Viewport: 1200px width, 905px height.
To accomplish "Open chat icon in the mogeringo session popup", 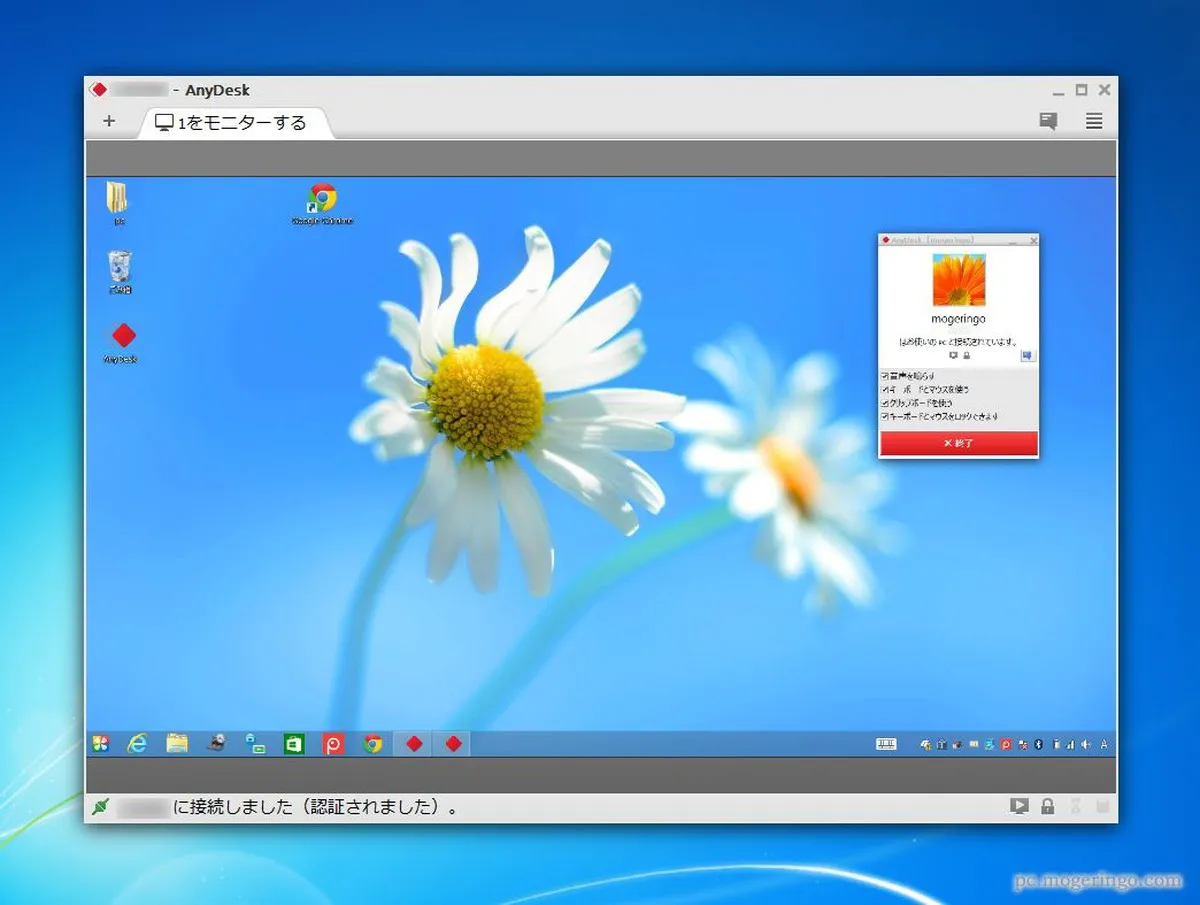I will coord(1028,356).
